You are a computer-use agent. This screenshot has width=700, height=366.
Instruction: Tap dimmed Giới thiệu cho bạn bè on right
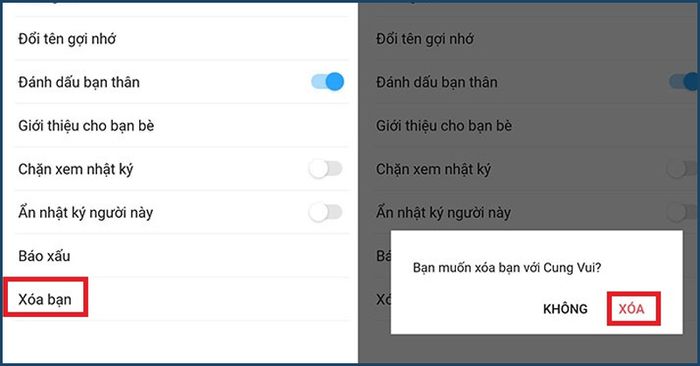[444, 125]
